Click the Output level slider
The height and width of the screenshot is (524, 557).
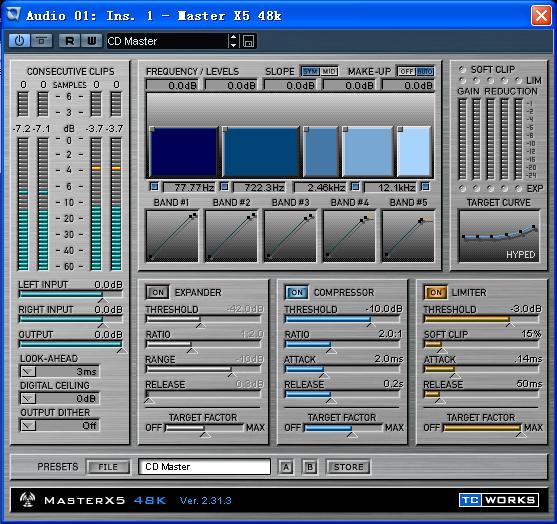click(x=71, y=344)
